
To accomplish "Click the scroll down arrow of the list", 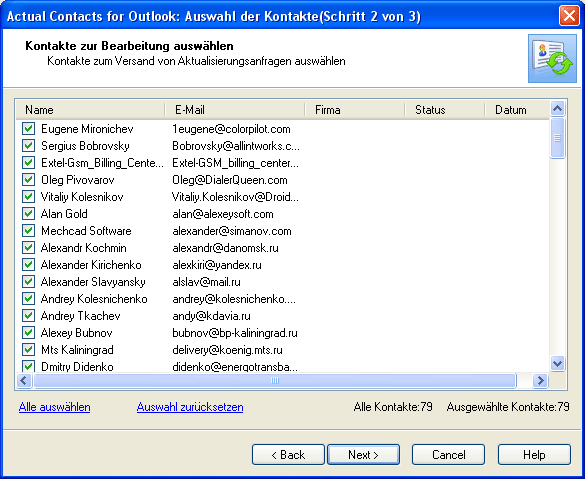I will [557, 363].
